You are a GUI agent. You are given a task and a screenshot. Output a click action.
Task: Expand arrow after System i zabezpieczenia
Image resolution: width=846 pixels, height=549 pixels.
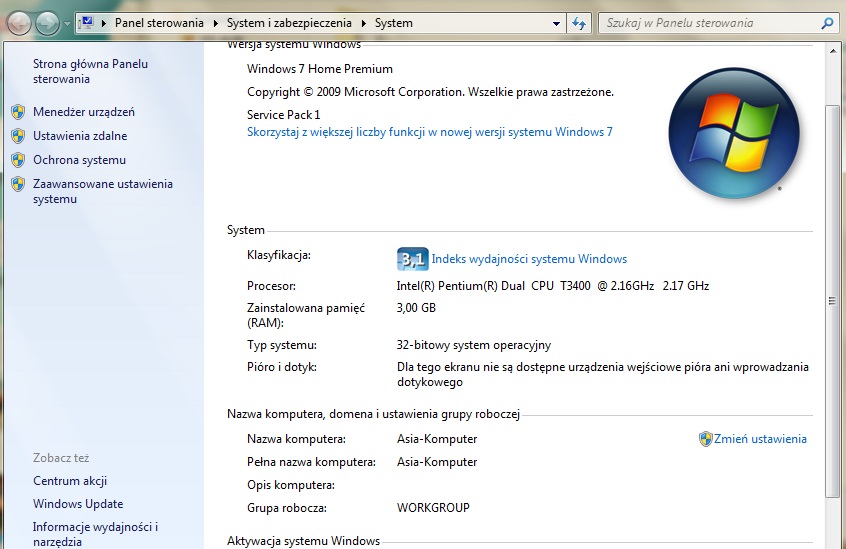(364, 23)
